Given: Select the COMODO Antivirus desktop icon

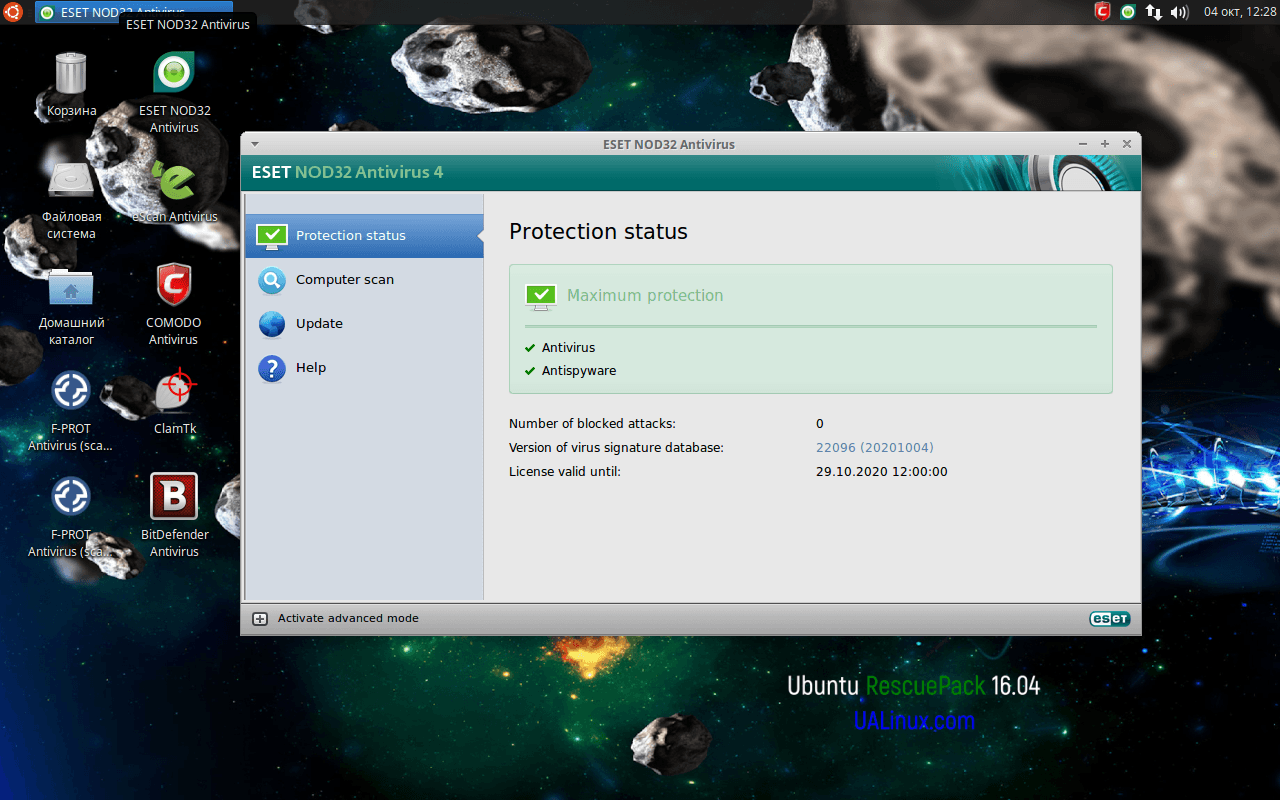Looking at the screenshot, I should point(174,305).
